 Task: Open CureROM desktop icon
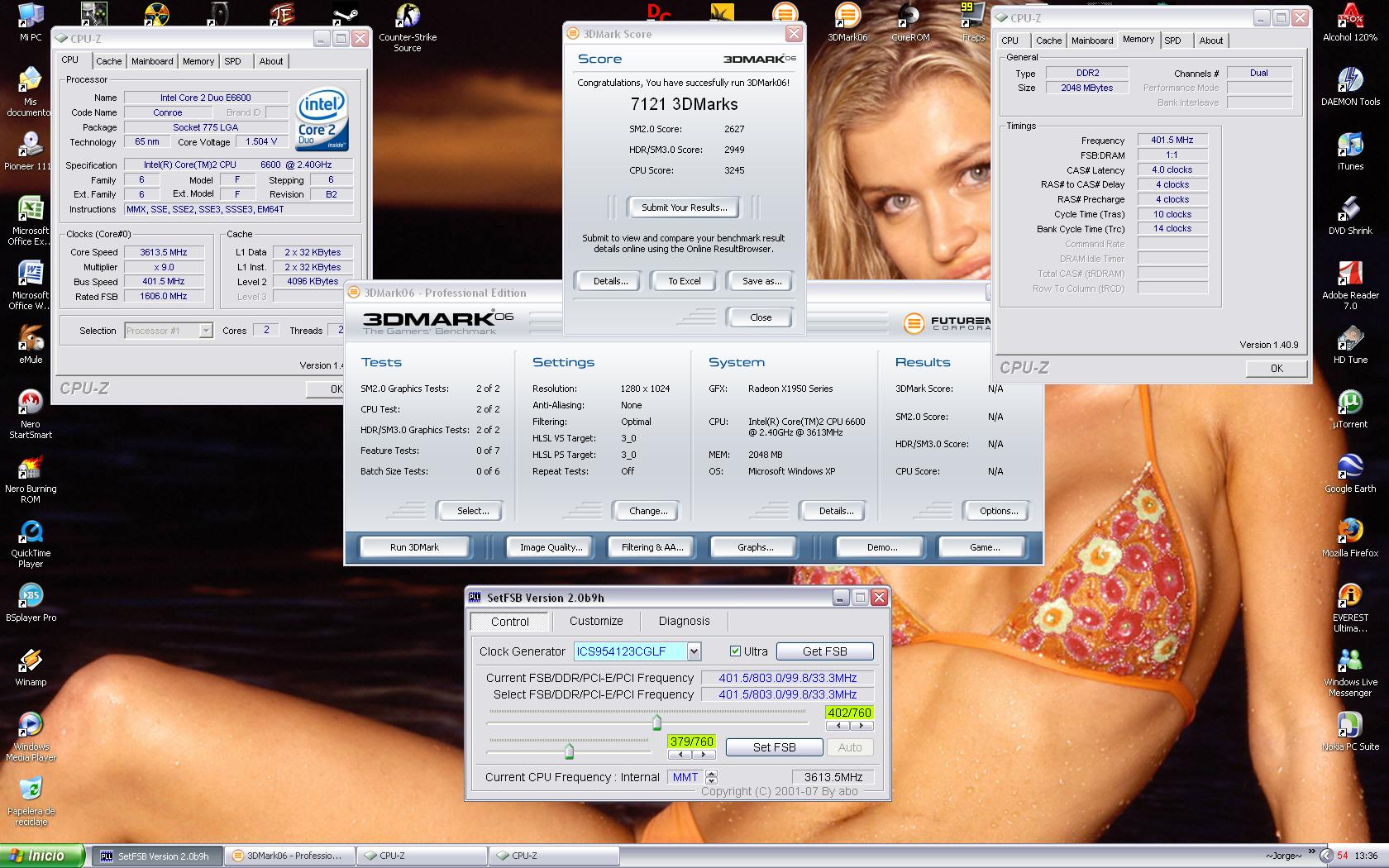coord(910,22)
